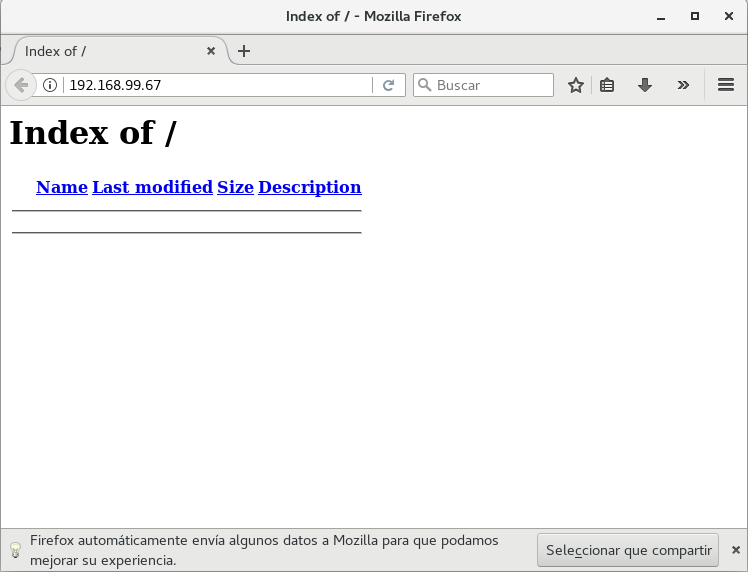
Task: Sort the listing by Size
Action: pos(235,187)
